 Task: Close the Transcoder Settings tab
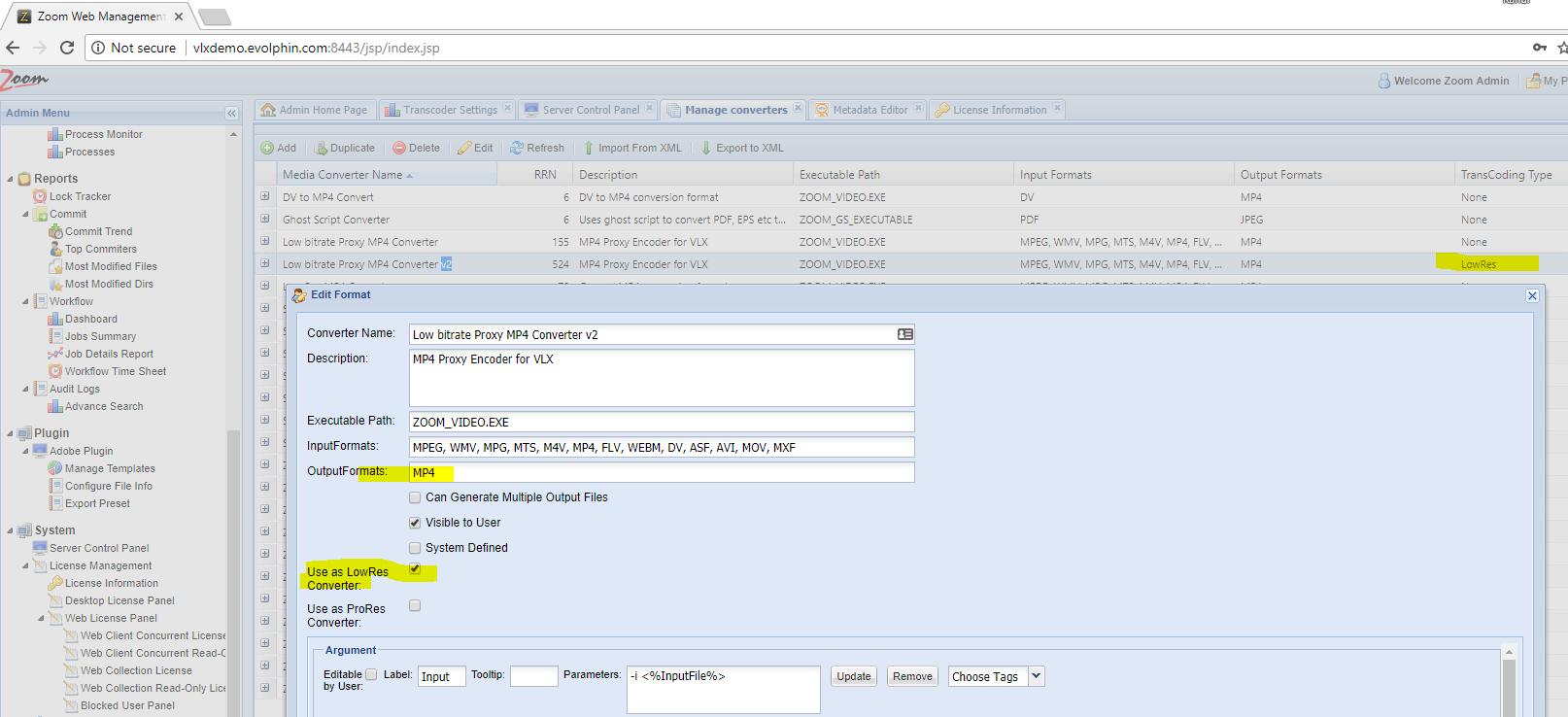point(508,108)
